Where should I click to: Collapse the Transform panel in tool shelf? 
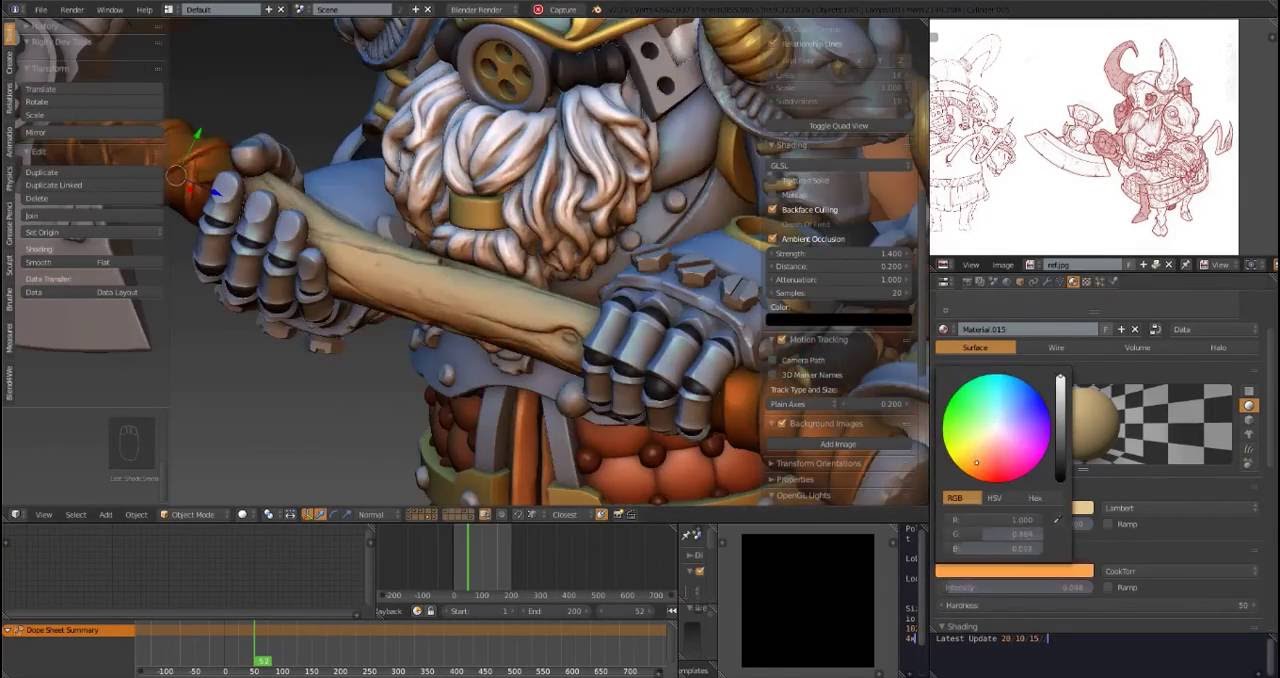click(50, 69)
